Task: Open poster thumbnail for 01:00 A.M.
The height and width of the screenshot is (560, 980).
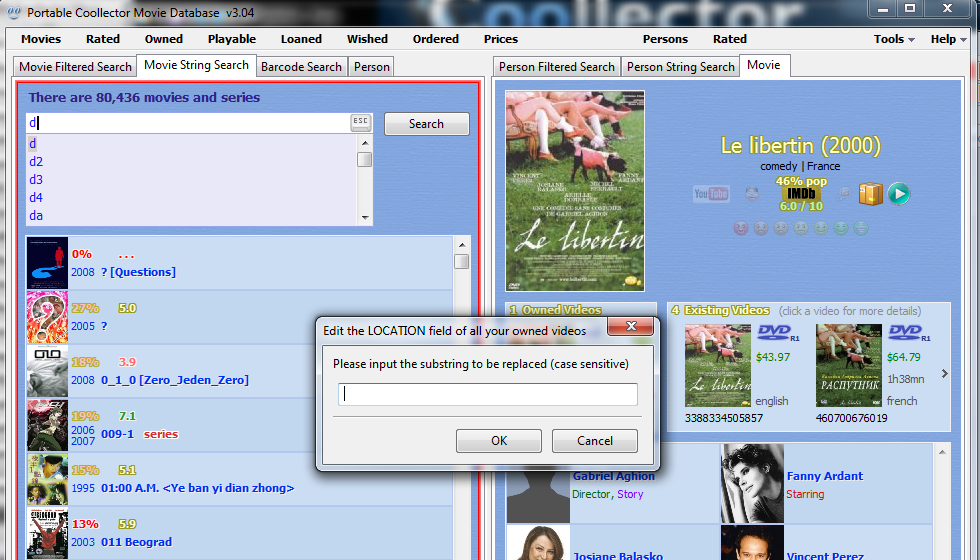Action: tap(48, 479)
